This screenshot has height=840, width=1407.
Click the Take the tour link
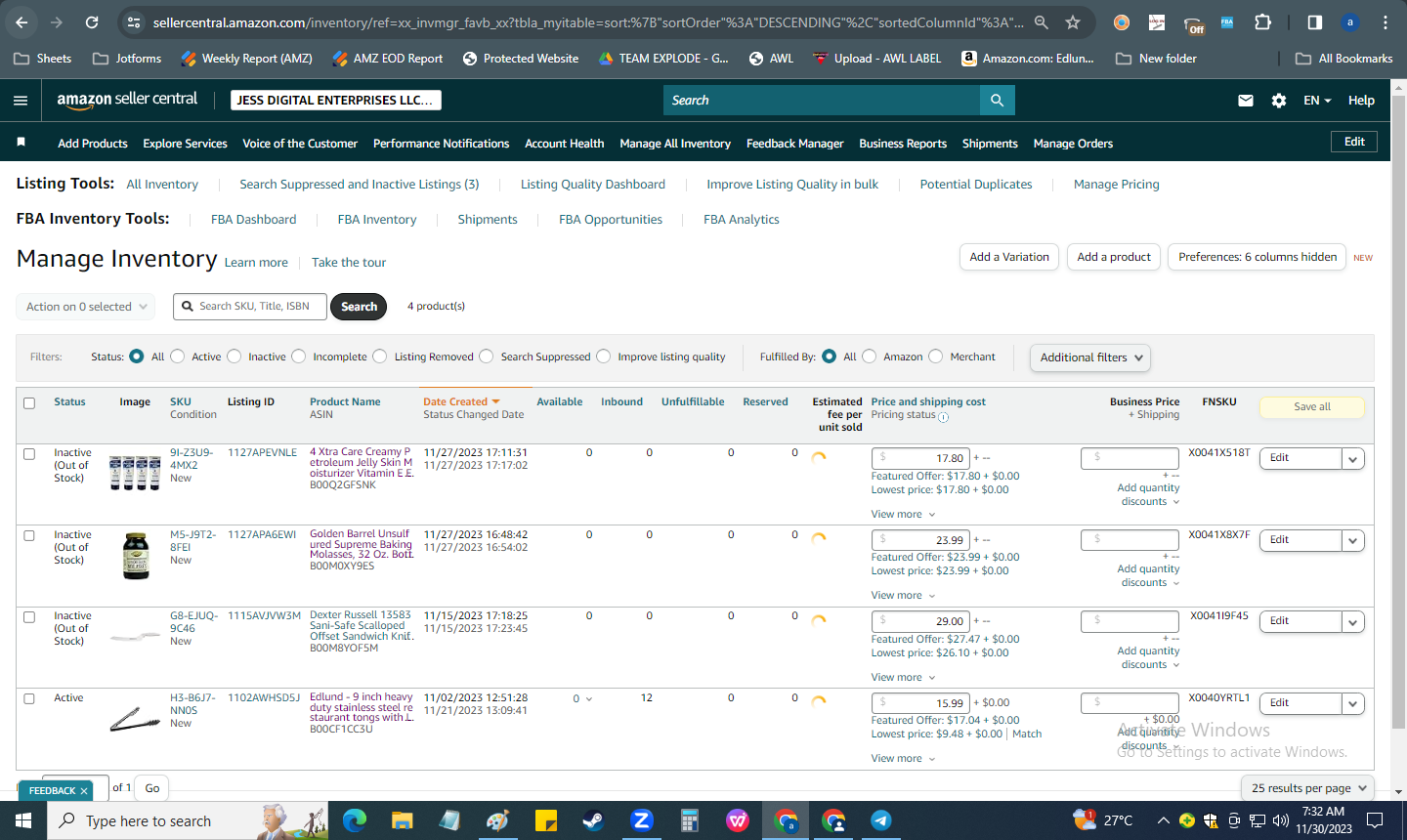(x=349, y=263)
